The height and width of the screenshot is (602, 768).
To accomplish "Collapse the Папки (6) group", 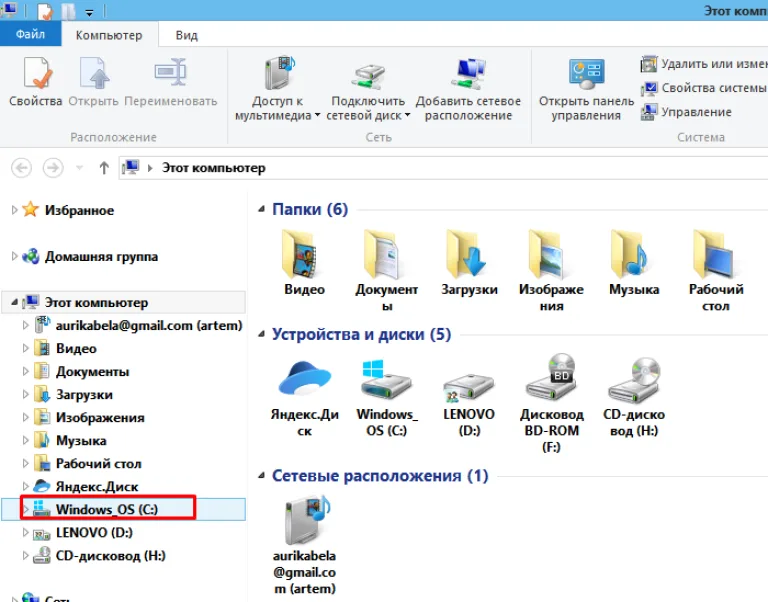I will [262, 209].
